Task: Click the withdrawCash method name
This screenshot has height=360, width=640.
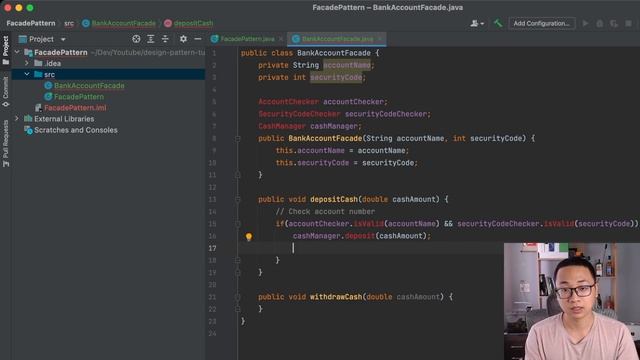Action: tap(336, 297)
